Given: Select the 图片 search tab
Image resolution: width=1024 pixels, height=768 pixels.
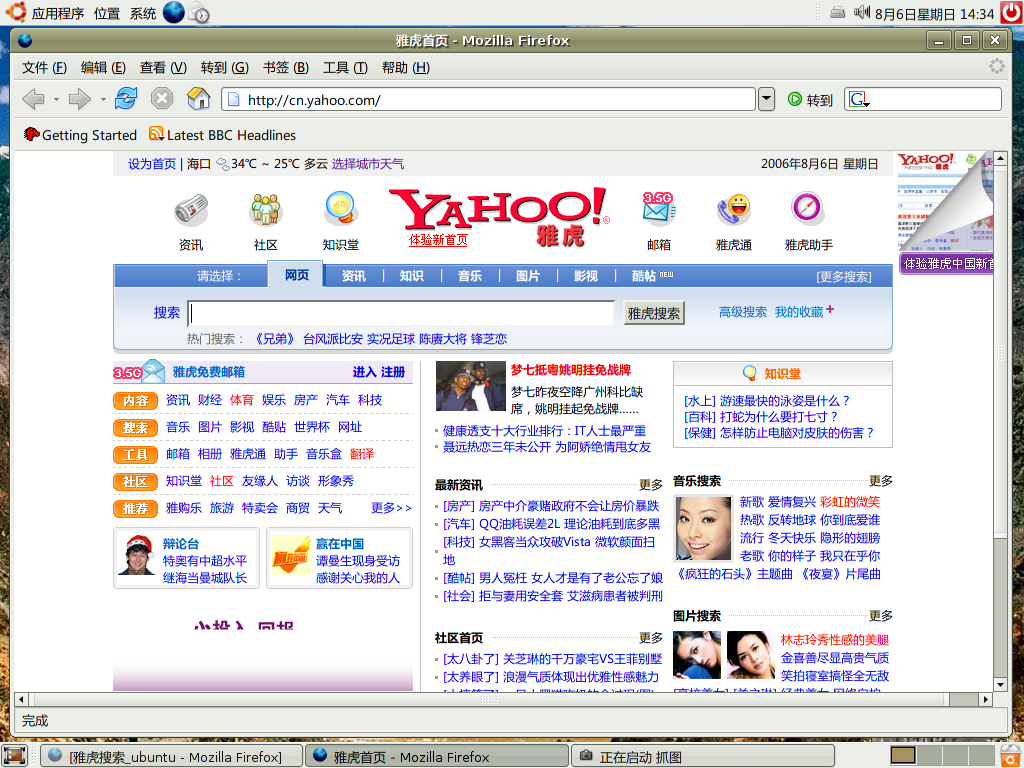Looking at the screenshot, I should point(528,276).
